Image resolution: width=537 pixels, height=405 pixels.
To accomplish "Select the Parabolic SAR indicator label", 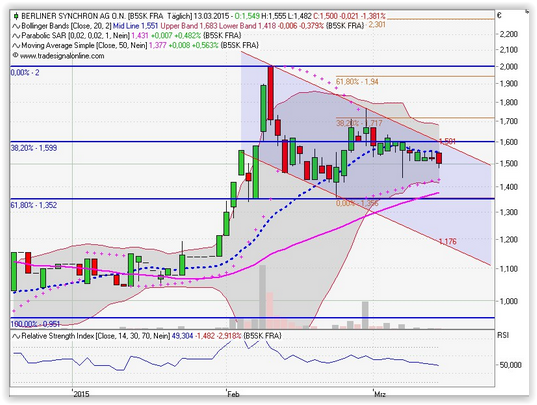I will click(x=76, y=36).
